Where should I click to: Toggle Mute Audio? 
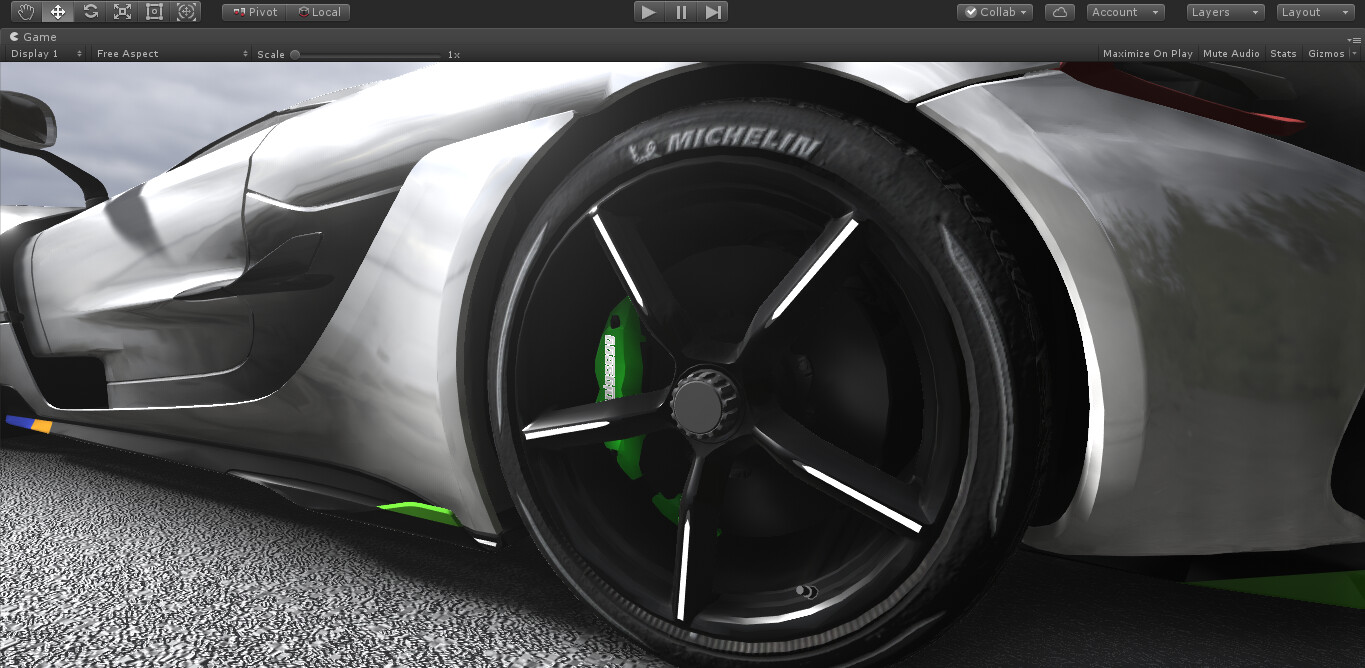point(1231,54)
